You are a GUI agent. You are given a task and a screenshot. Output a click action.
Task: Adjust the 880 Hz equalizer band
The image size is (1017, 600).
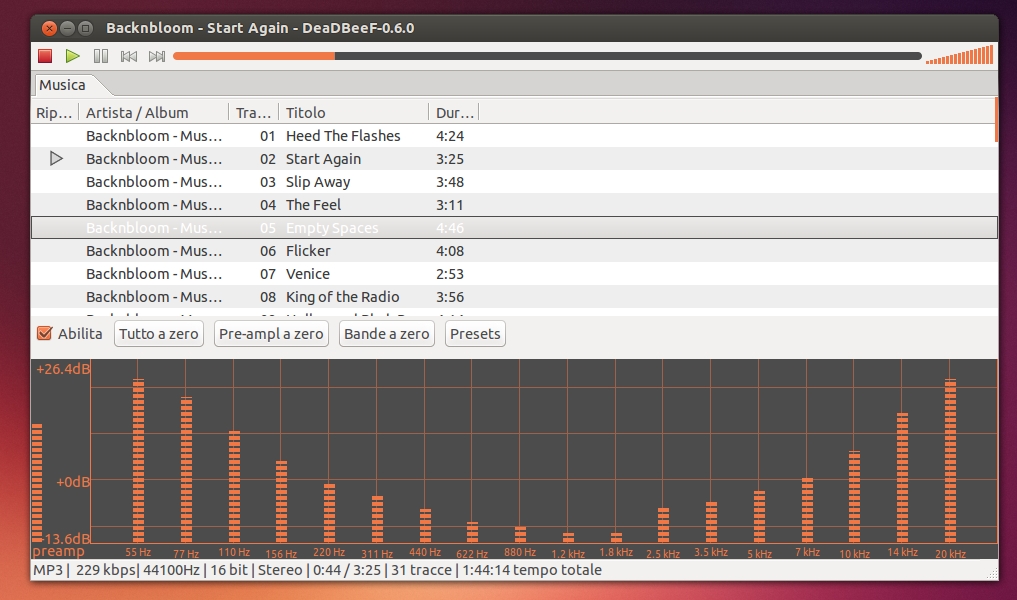[x=520, y=534]
